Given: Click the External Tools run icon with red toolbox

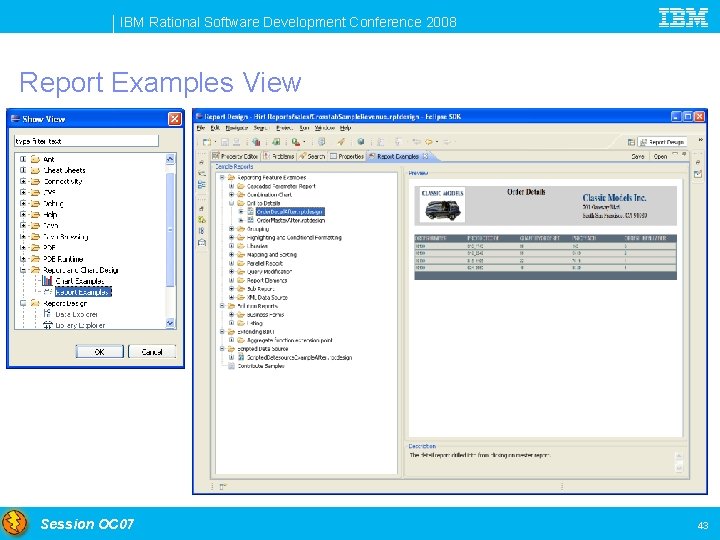Looking at the screenshot, I should [x=295, y=142].
